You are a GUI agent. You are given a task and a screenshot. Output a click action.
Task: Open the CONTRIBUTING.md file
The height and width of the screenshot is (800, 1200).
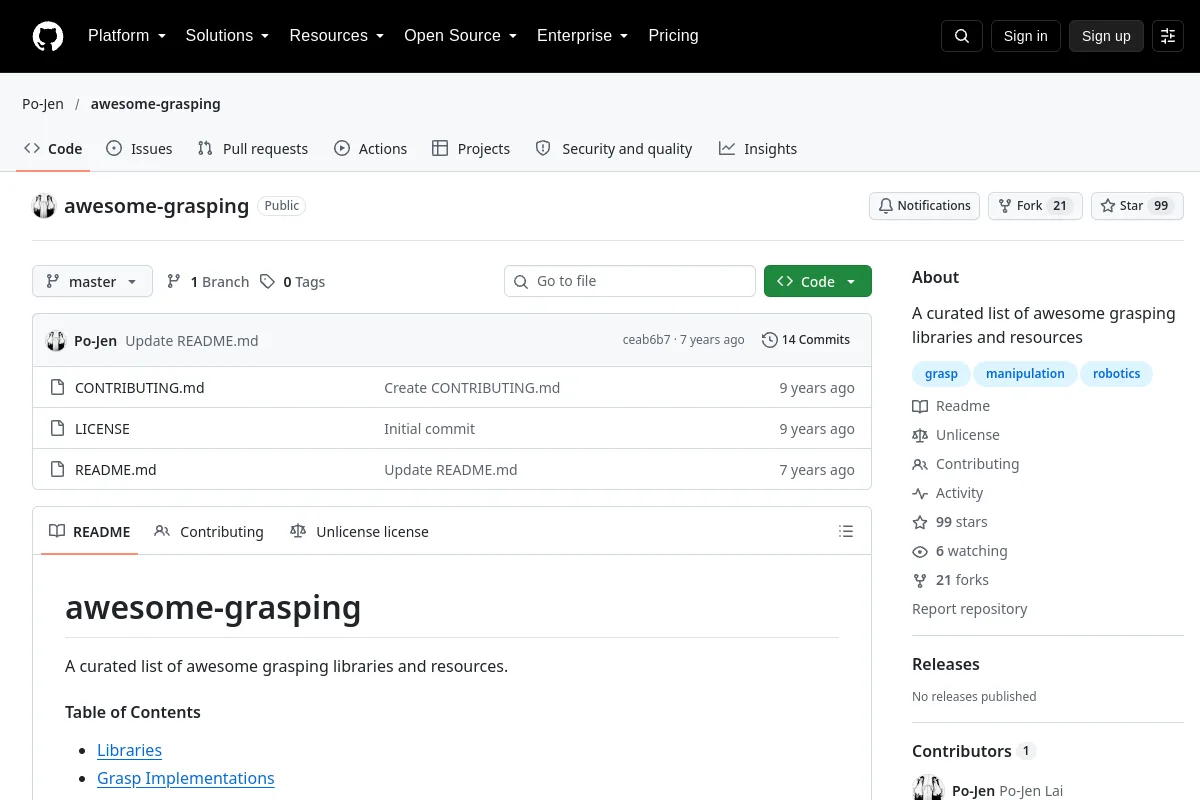[x=139, y=388]
